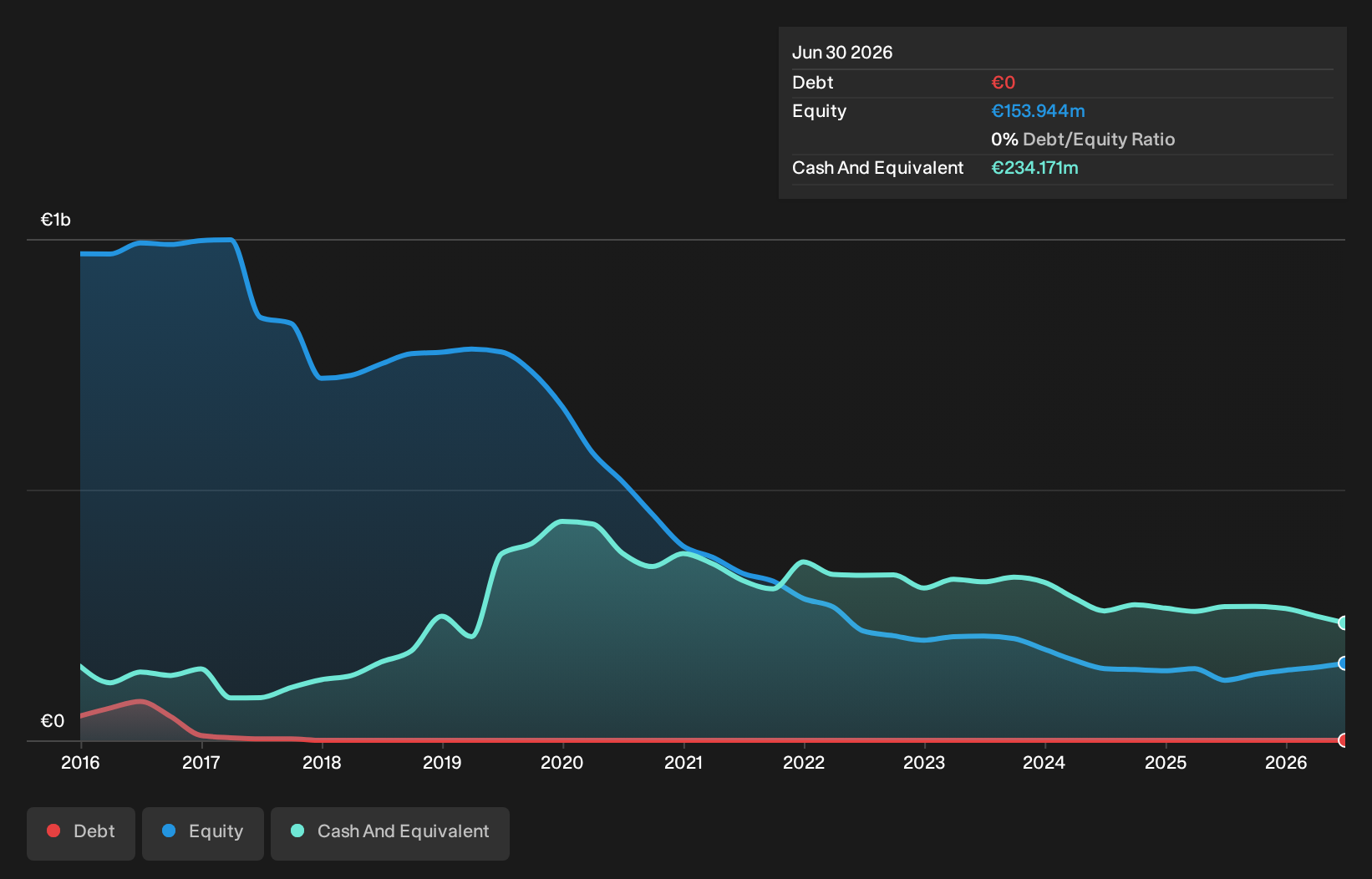
Task: Click the teal Cash endpoint marker
Action: click(x=1344, y=622)
